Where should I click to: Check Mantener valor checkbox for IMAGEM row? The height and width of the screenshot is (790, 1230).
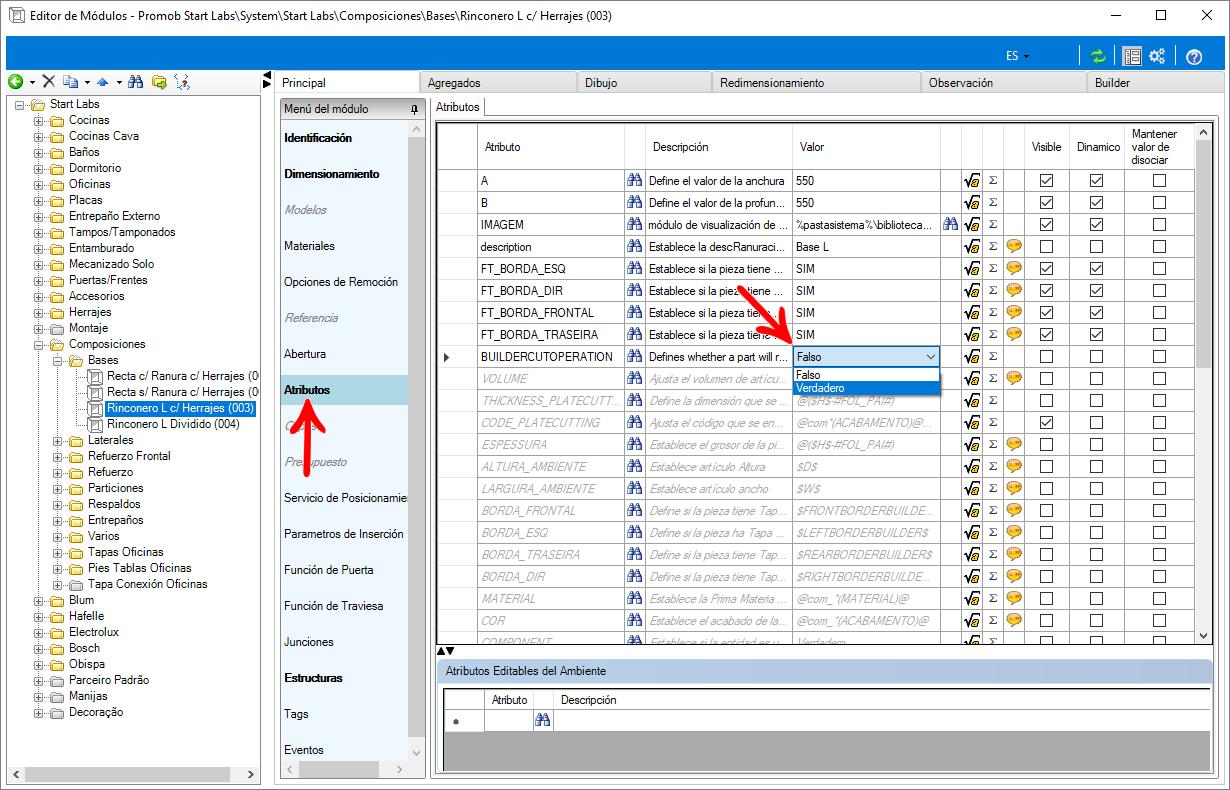1159,224
